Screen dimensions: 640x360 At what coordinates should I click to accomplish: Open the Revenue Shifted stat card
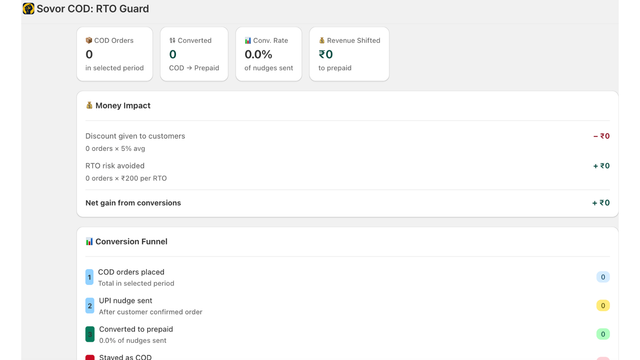pyautogui.click(x=349, y=54)
